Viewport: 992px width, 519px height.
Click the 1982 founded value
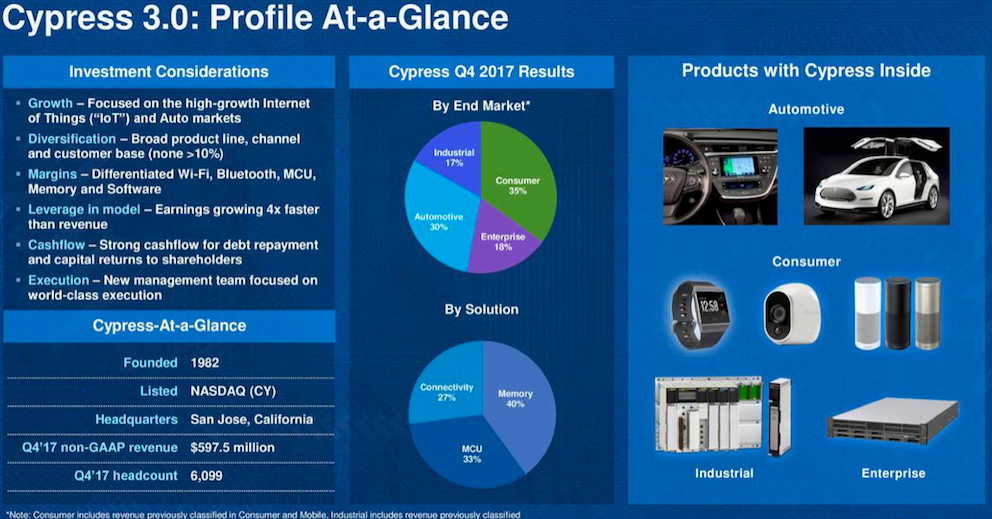click(x=205, y=363)
